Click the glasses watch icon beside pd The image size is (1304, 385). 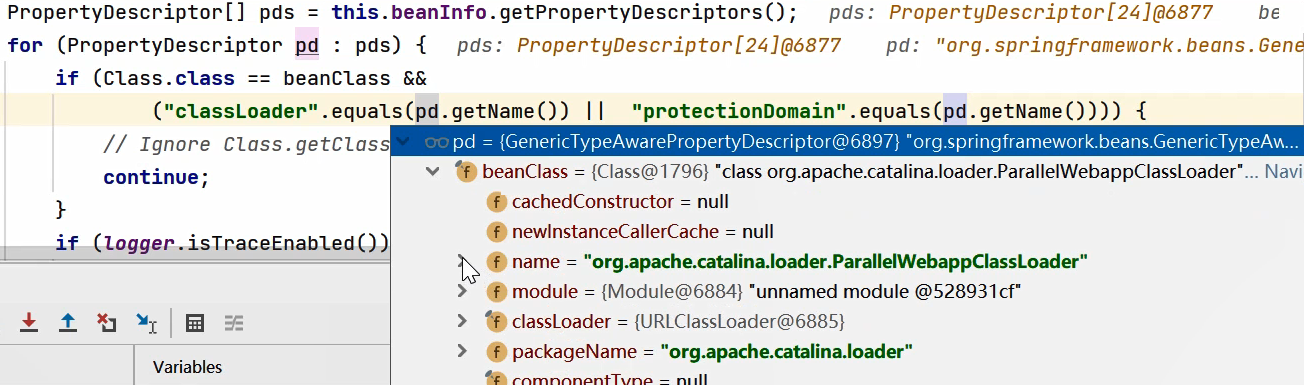(436, 141)
